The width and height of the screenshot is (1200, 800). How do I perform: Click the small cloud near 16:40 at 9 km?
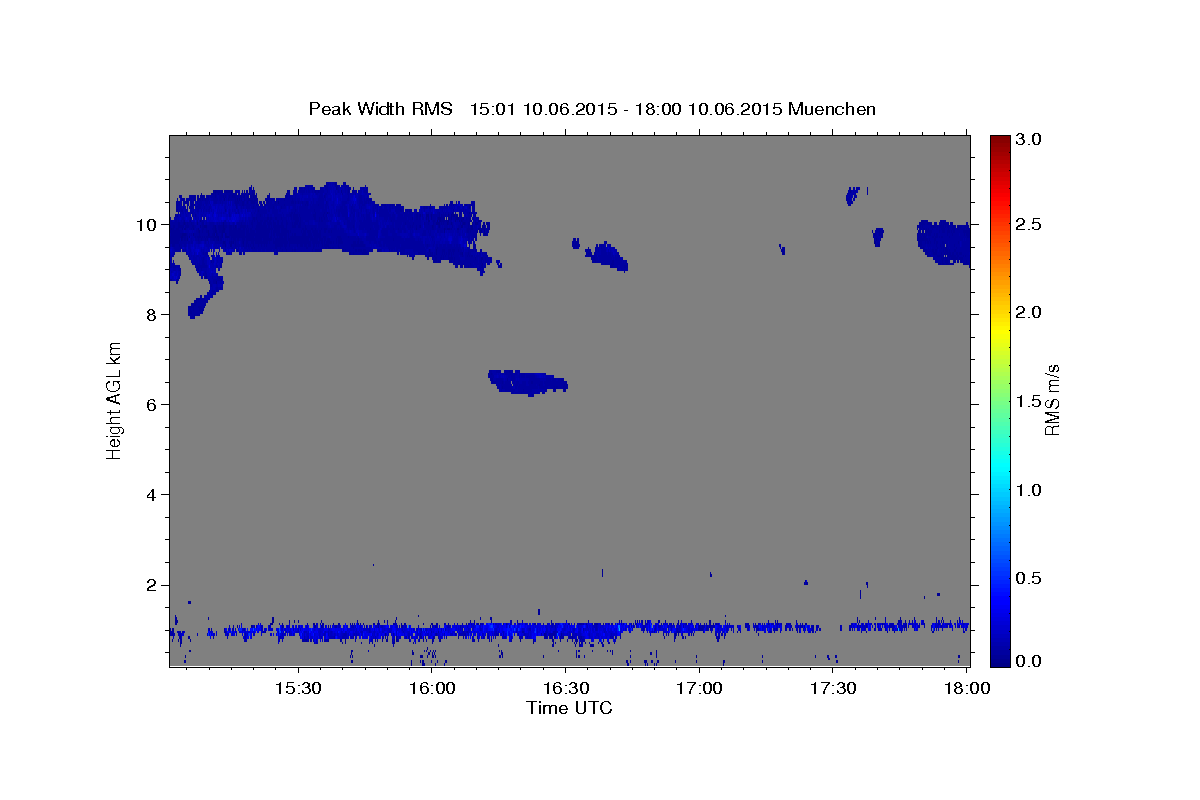(607, 256)
